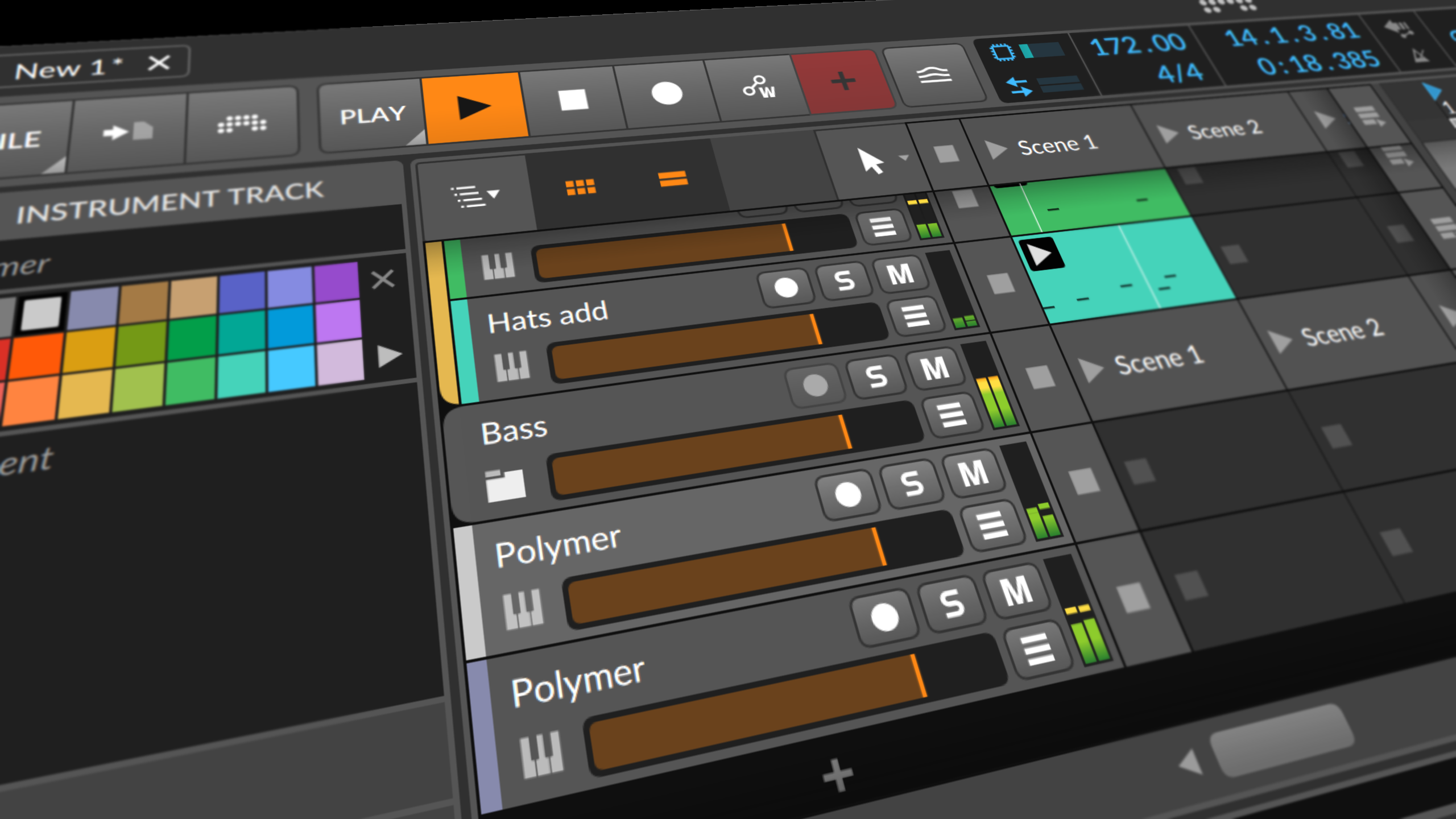Click the first Polymer track keyboard icon
1456x819 pixels.
(x=523, y=609)
